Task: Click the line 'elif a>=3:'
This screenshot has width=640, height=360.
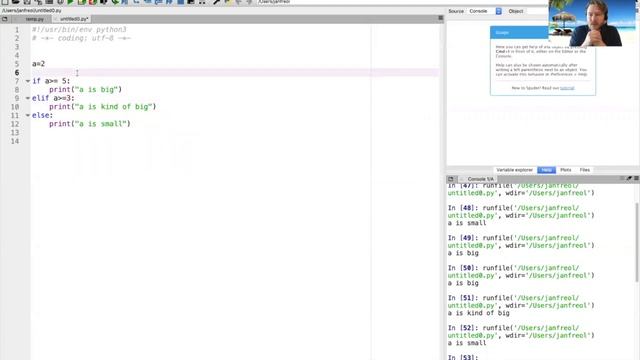Action: coord(53,98)
